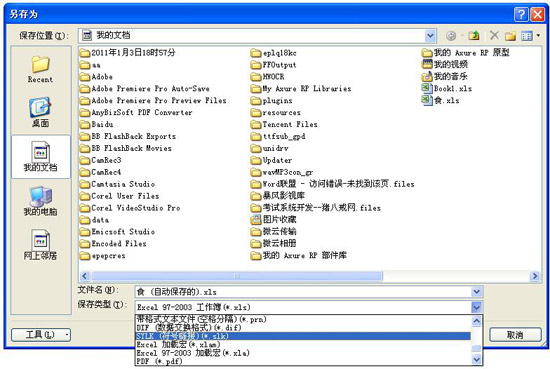Click the horizontal scrollbar thumb in file list
The image size is (550, 369).
coord(237,276)
